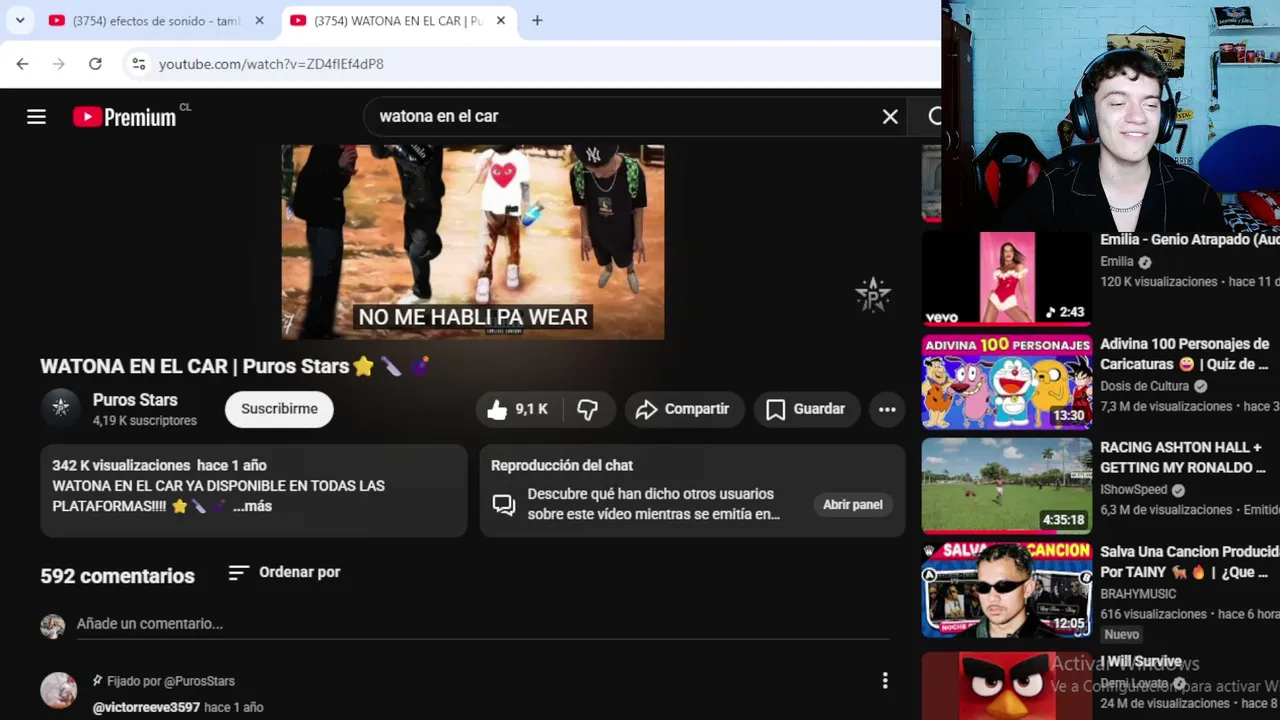
Task: Click the 'Nuevo' badge
Action: tap(1122, 634)
